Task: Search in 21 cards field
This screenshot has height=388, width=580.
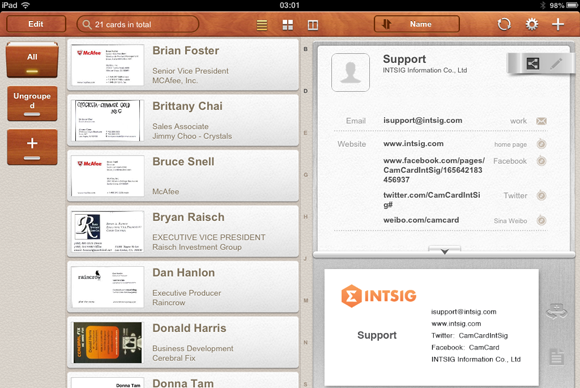Action: pos(138,24)
